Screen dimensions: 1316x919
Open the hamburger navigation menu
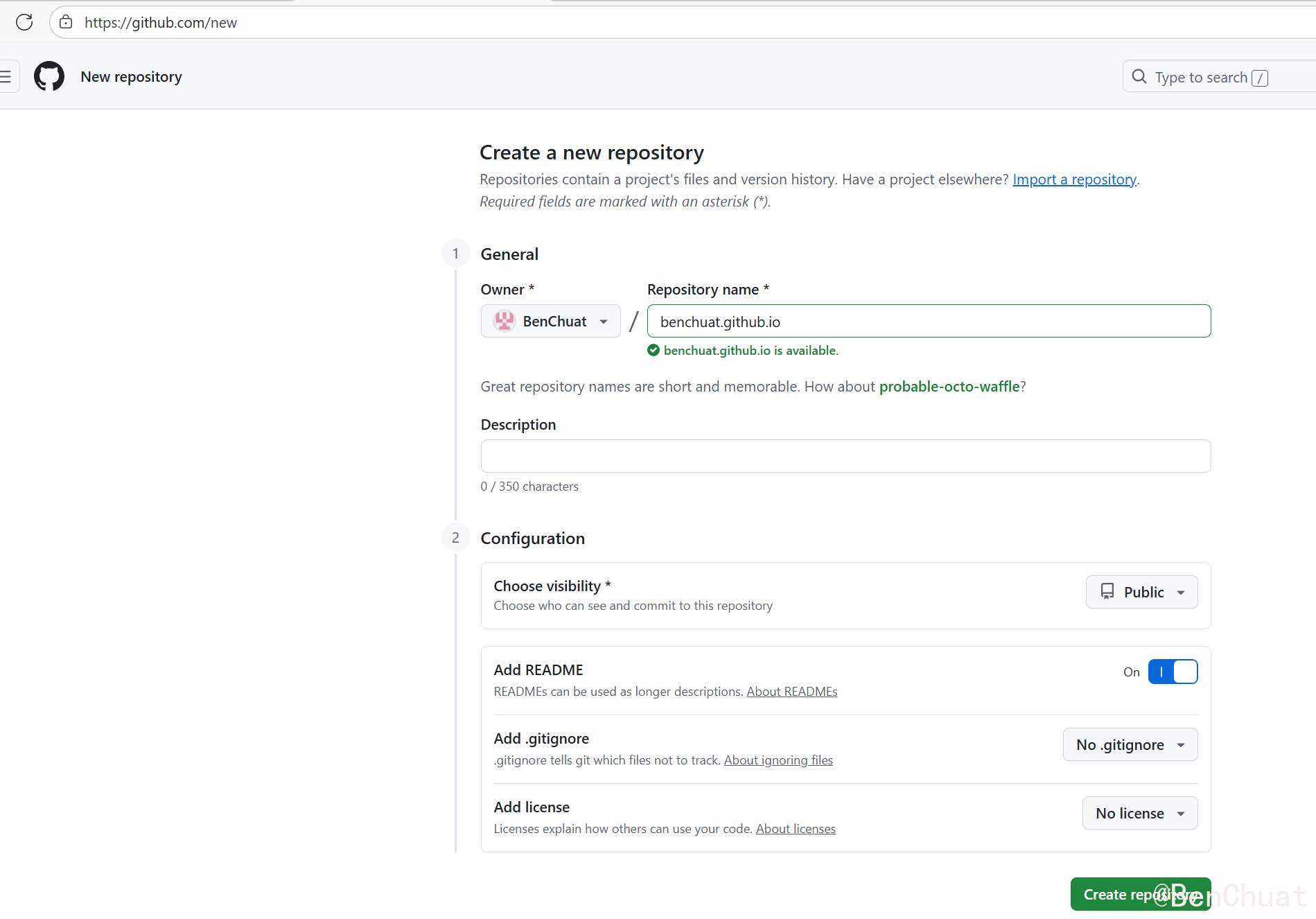6,76
